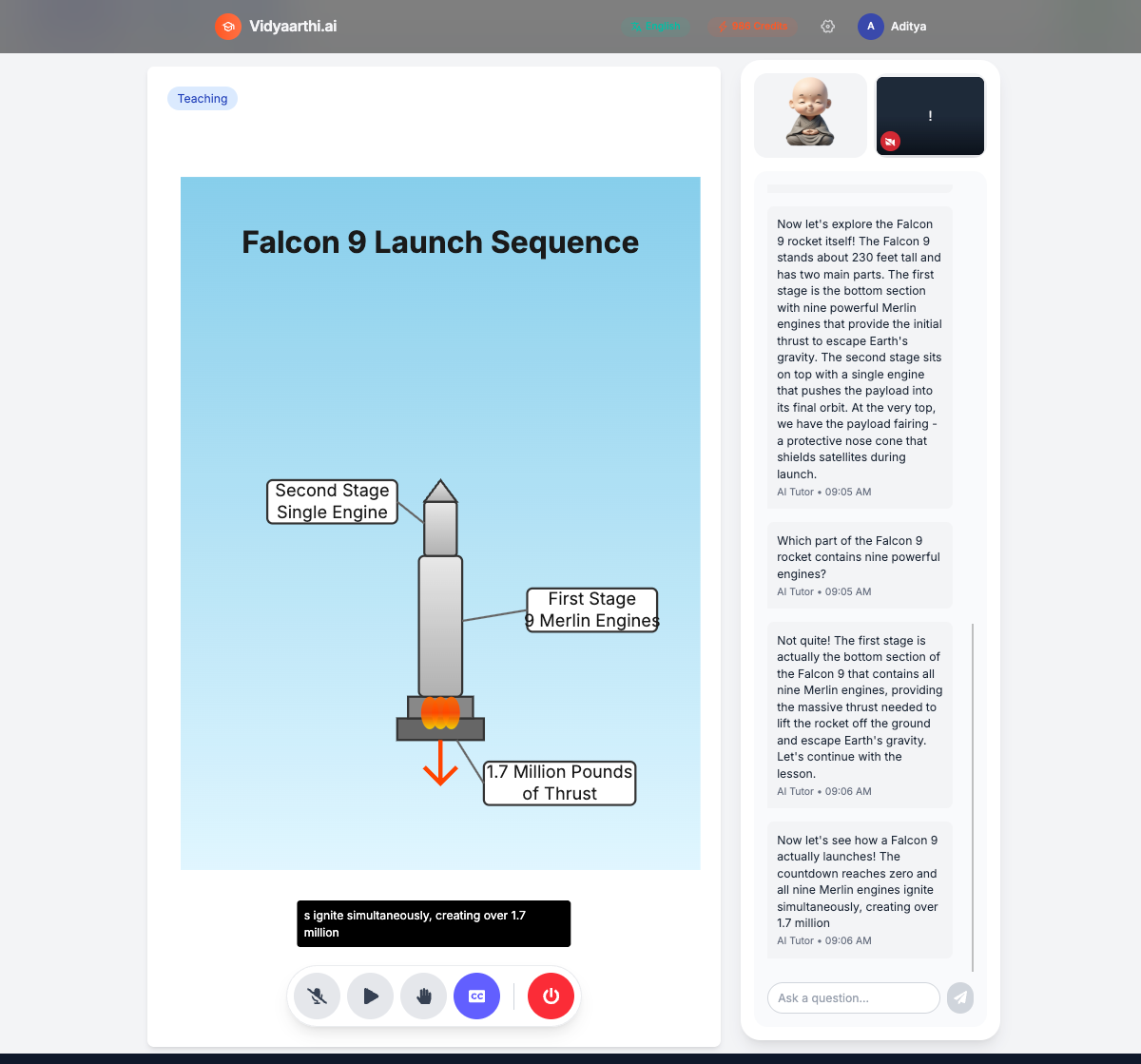Select the user's dark video tile
The image size is (1141, 1064).
click(x=930, y=116)
